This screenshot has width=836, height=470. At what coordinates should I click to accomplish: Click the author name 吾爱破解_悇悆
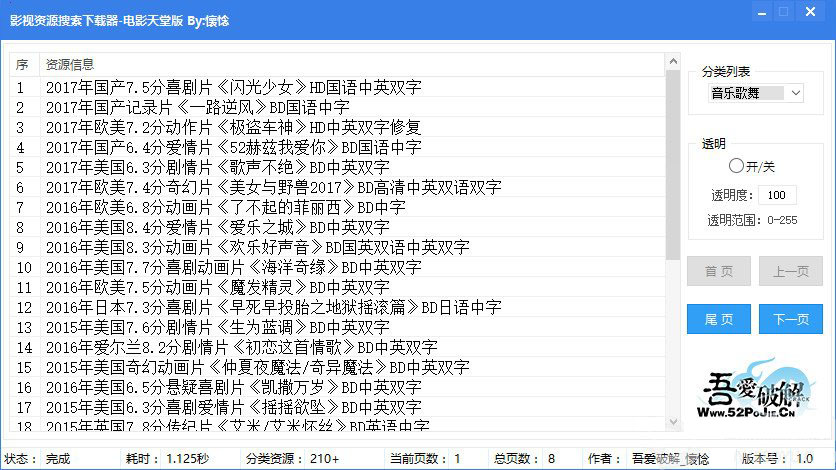coord(670,459)
